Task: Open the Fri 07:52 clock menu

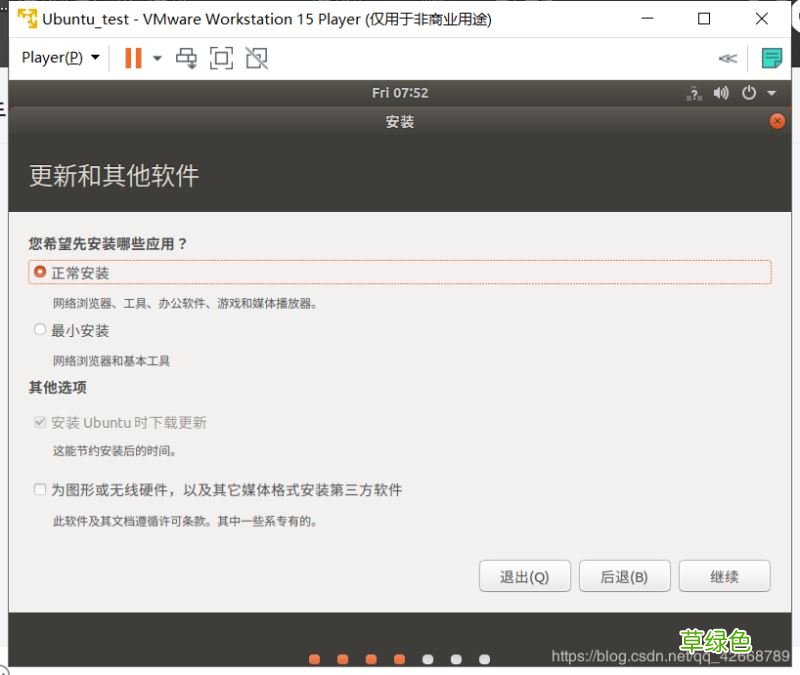Action: point(400,93)
